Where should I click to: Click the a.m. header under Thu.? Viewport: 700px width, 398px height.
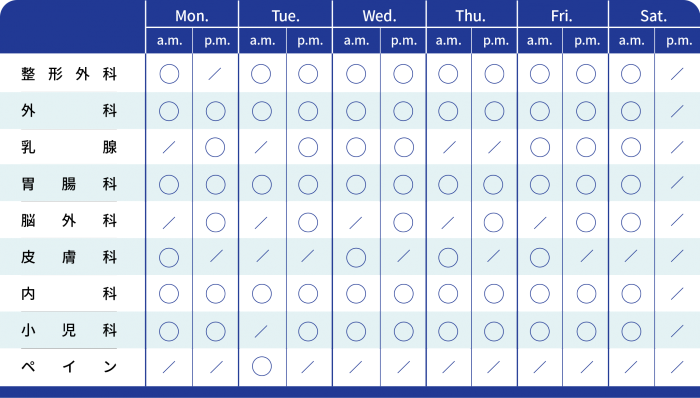coord(449,41)
